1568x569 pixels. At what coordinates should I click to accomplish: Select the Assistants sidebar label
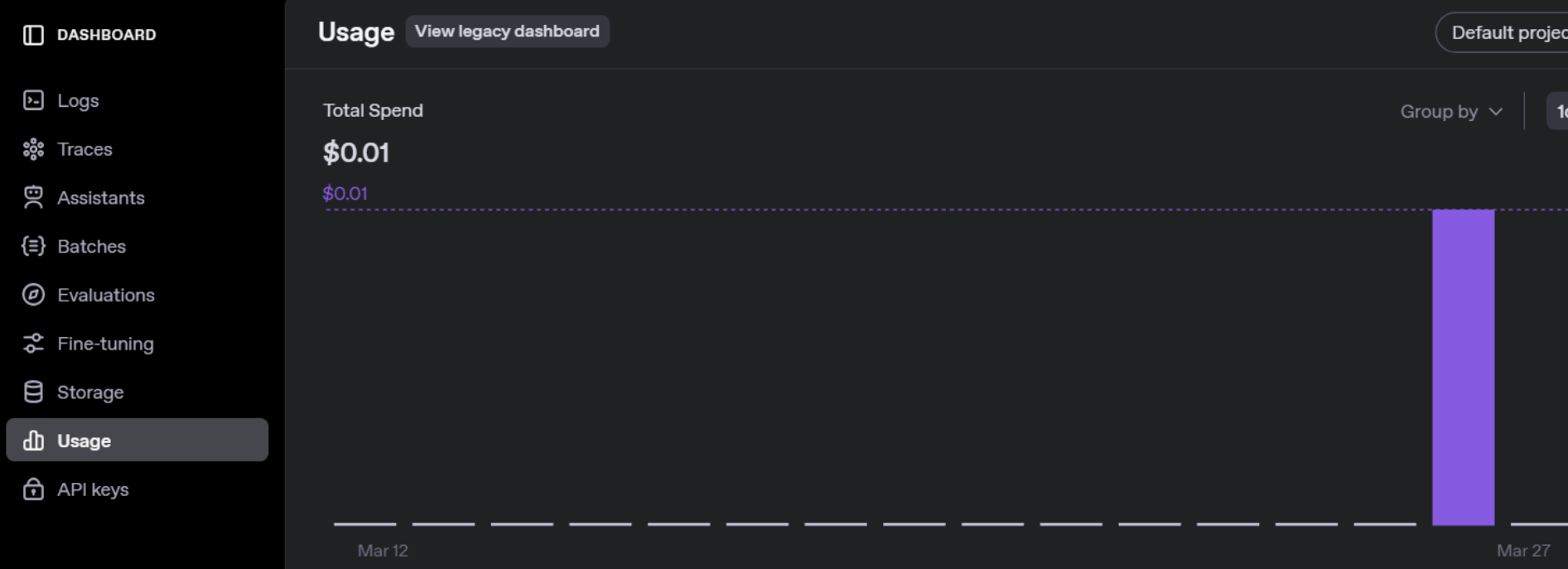[101, 198]
